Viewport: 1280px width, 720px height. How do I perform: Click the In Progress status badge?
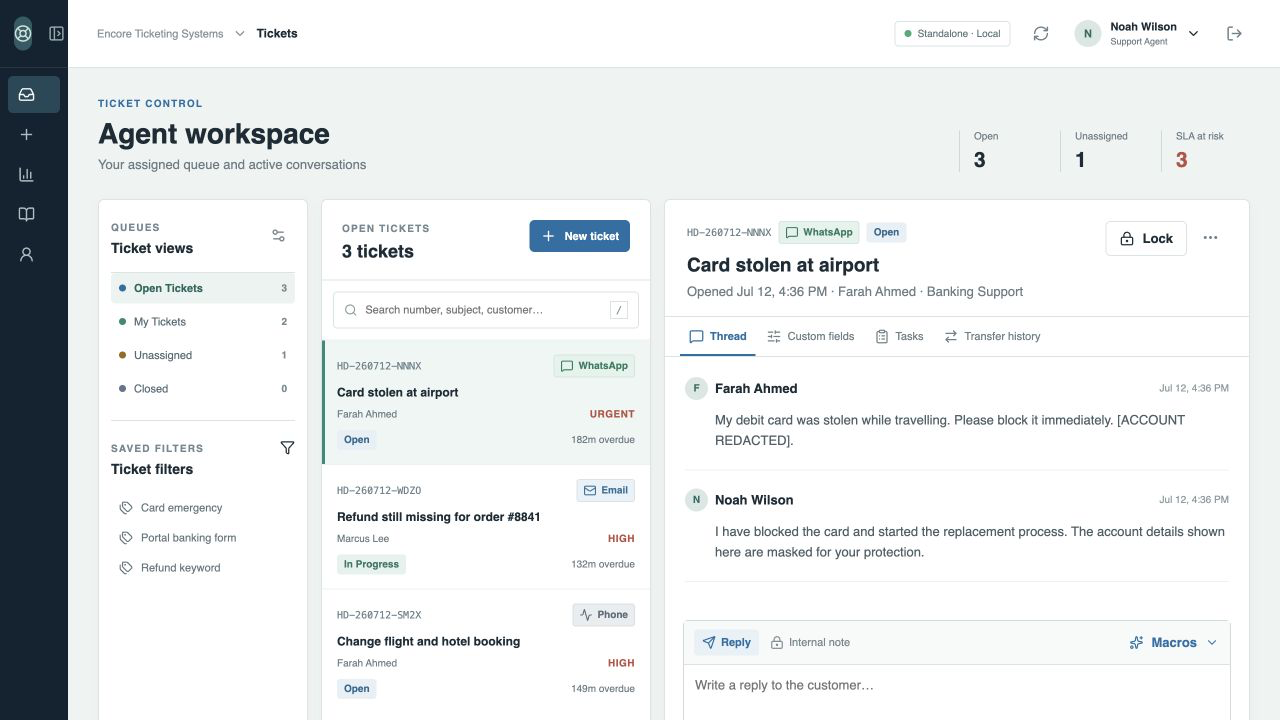click(371, 564)
